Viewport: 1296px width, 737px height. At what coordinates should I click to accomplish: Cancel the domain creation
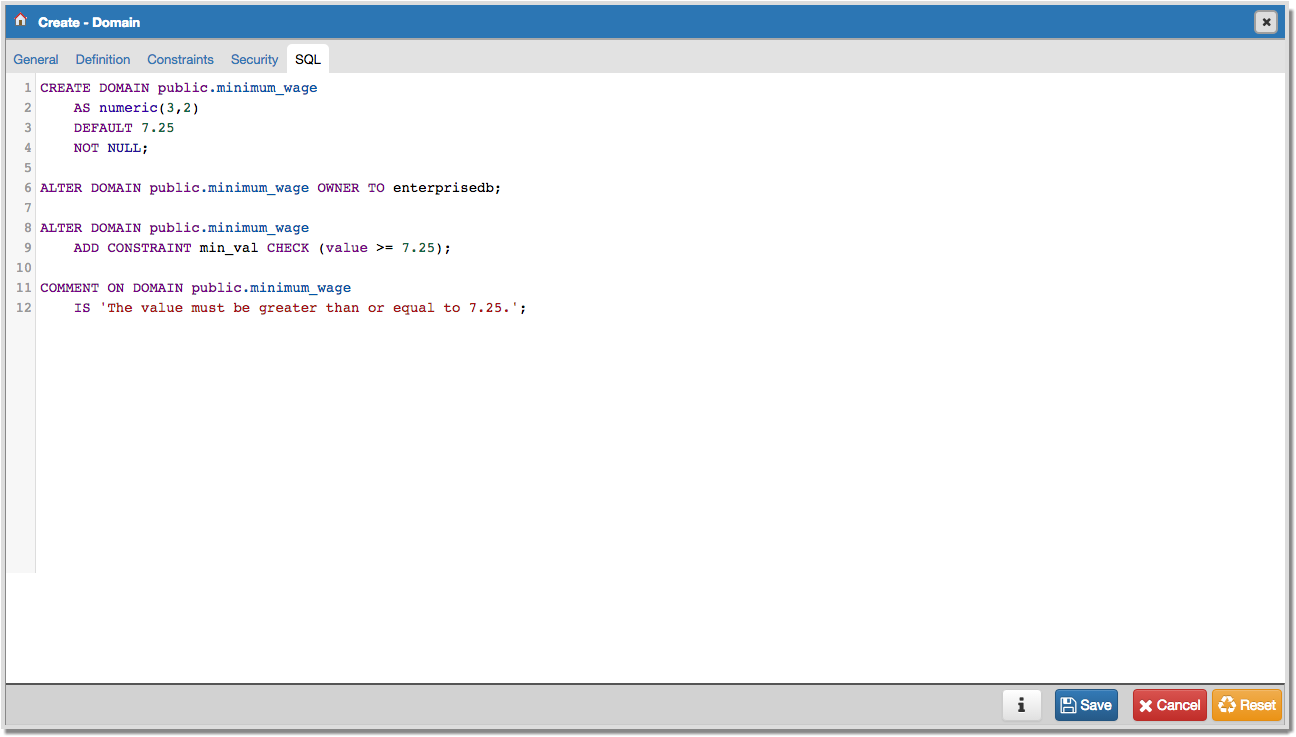tap(1169, 705)
